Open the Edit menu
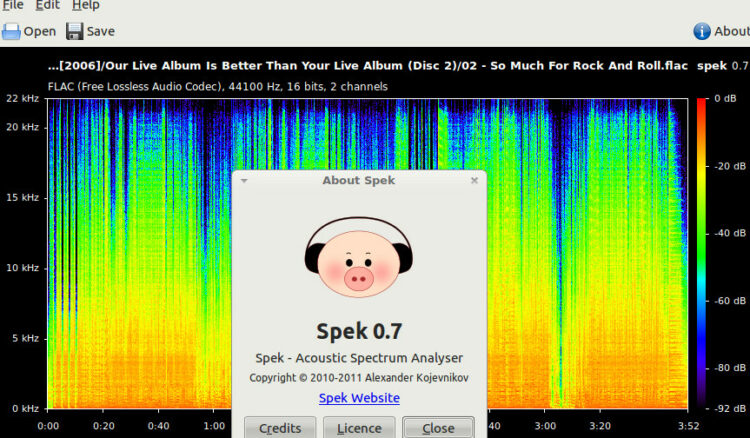750x438 pixels. pyautogui.click(x=48, y=5)
